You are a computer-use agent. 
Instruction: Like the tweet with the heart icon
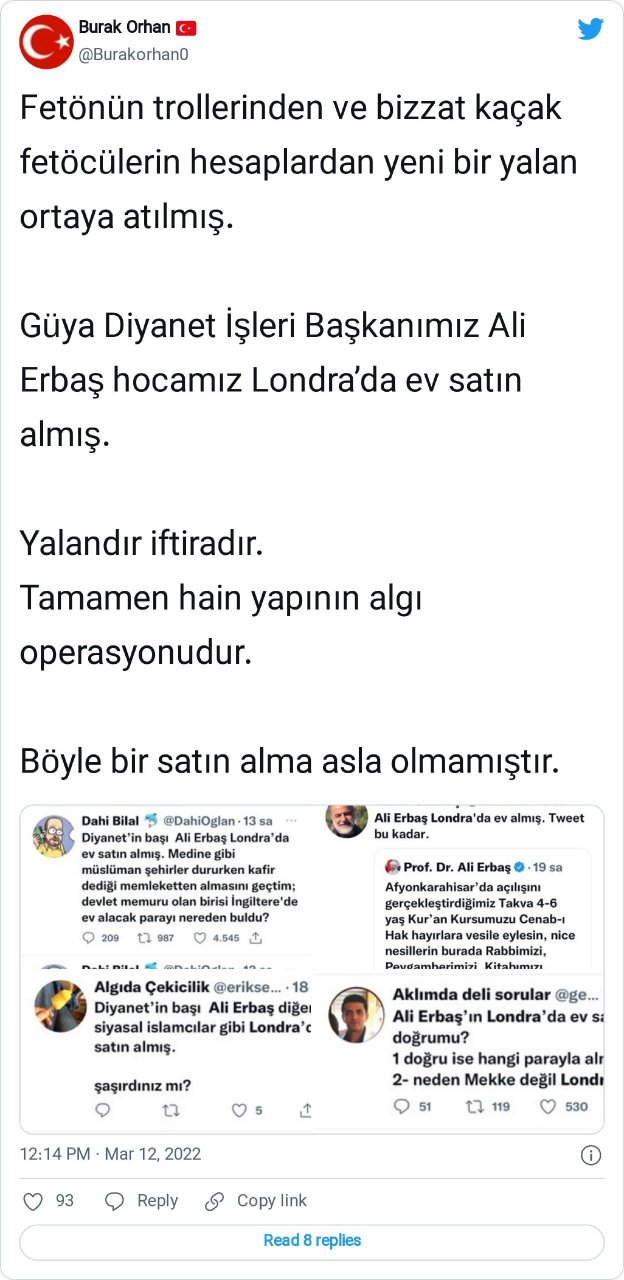click(33, 1201)
